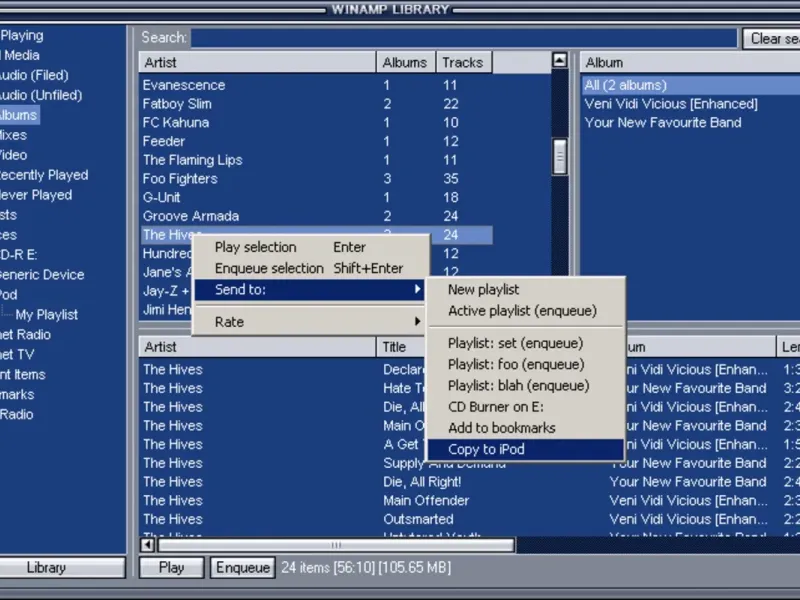The width and height of the screenshot is (800, 600).
Task: Choose CD Burner on E: entry
Action: click(x=526, y=407)
